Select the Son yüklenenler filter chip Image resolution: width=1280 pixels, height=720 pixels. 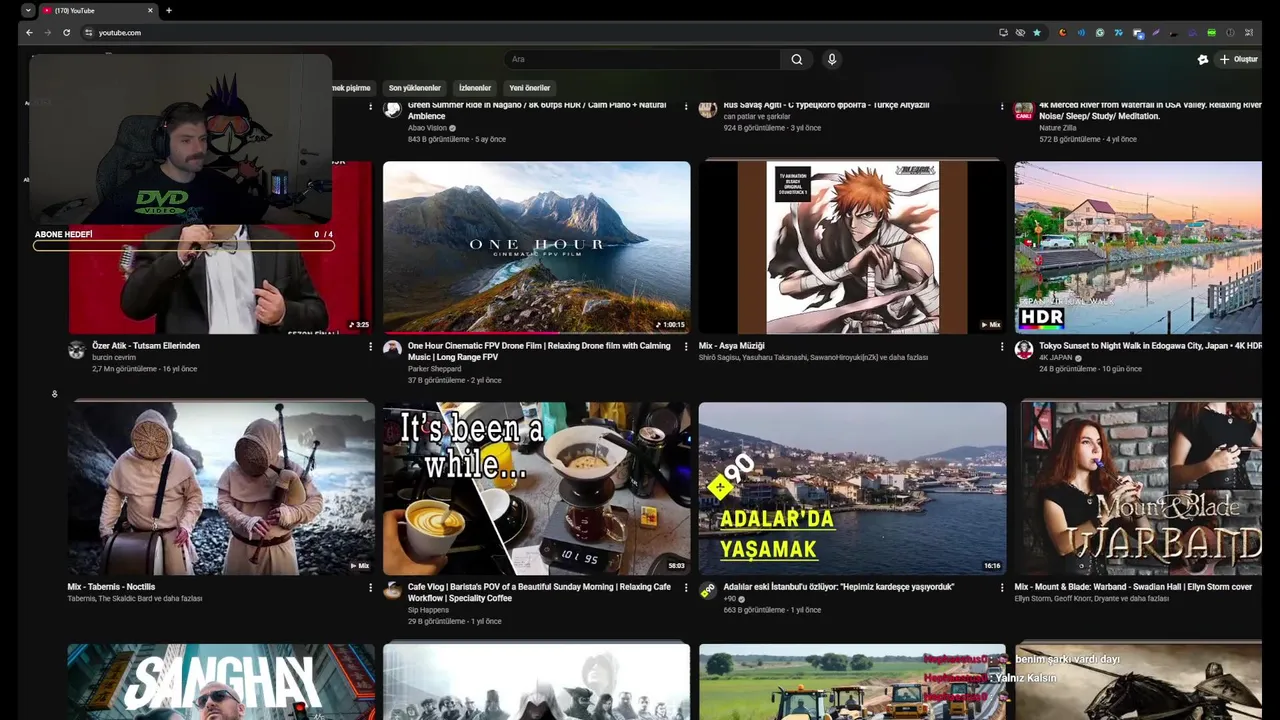tap(414, 88)
